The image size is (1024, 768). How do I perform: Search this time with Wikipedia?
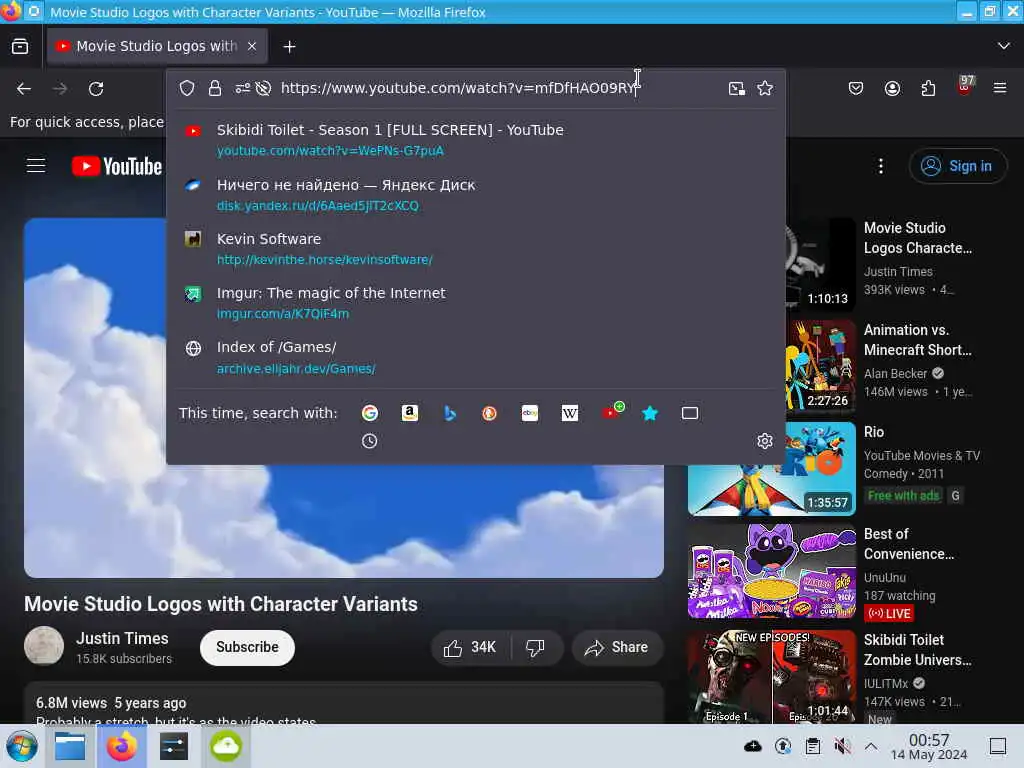[x=569, y=413]
